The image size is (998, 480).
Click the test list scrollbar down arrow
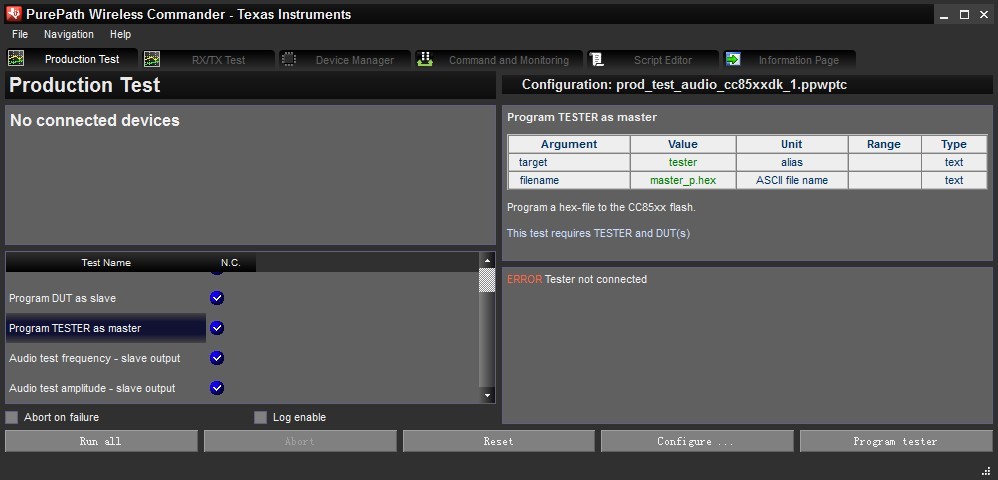pos(488,395)
